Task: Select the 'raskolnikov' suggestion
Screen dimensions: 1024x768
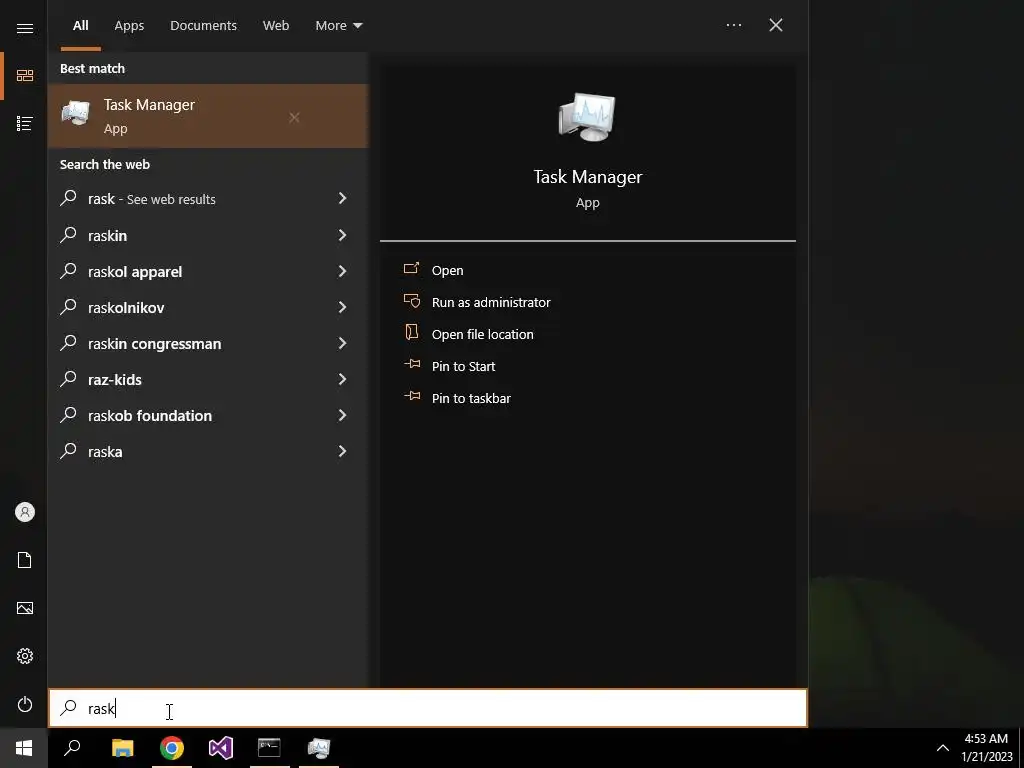Action: [126, 307]
